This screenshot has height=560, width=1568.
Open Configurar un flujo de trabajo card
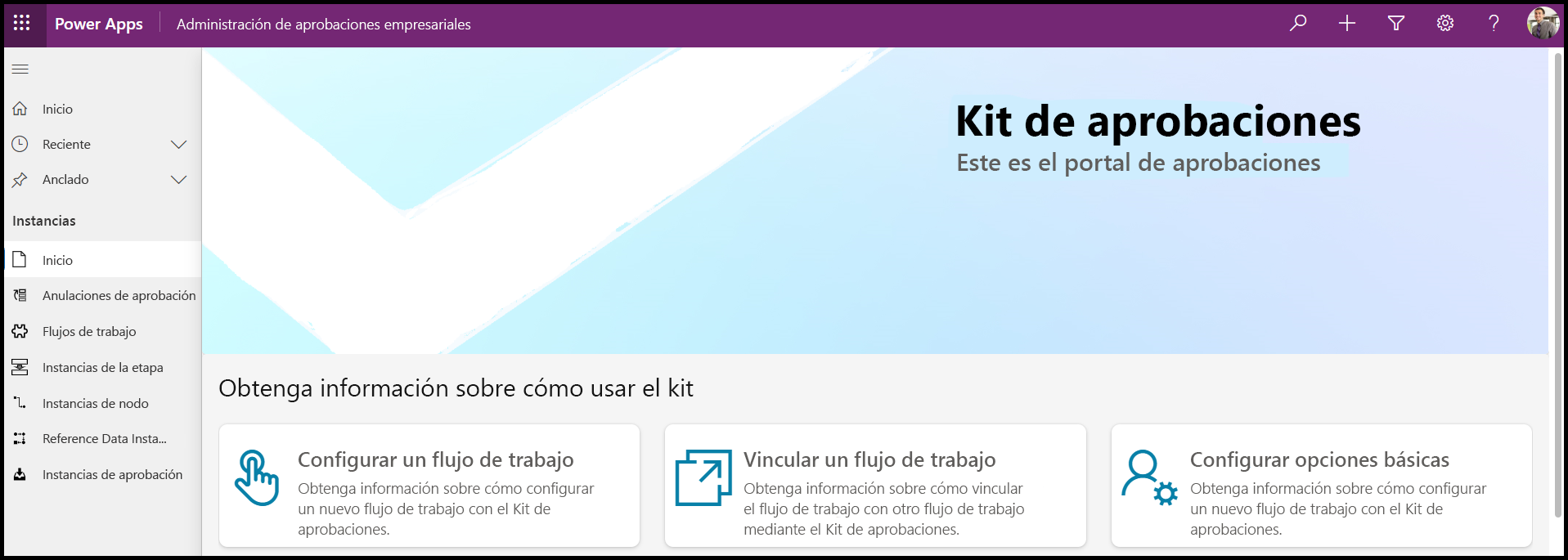point(429,486)
